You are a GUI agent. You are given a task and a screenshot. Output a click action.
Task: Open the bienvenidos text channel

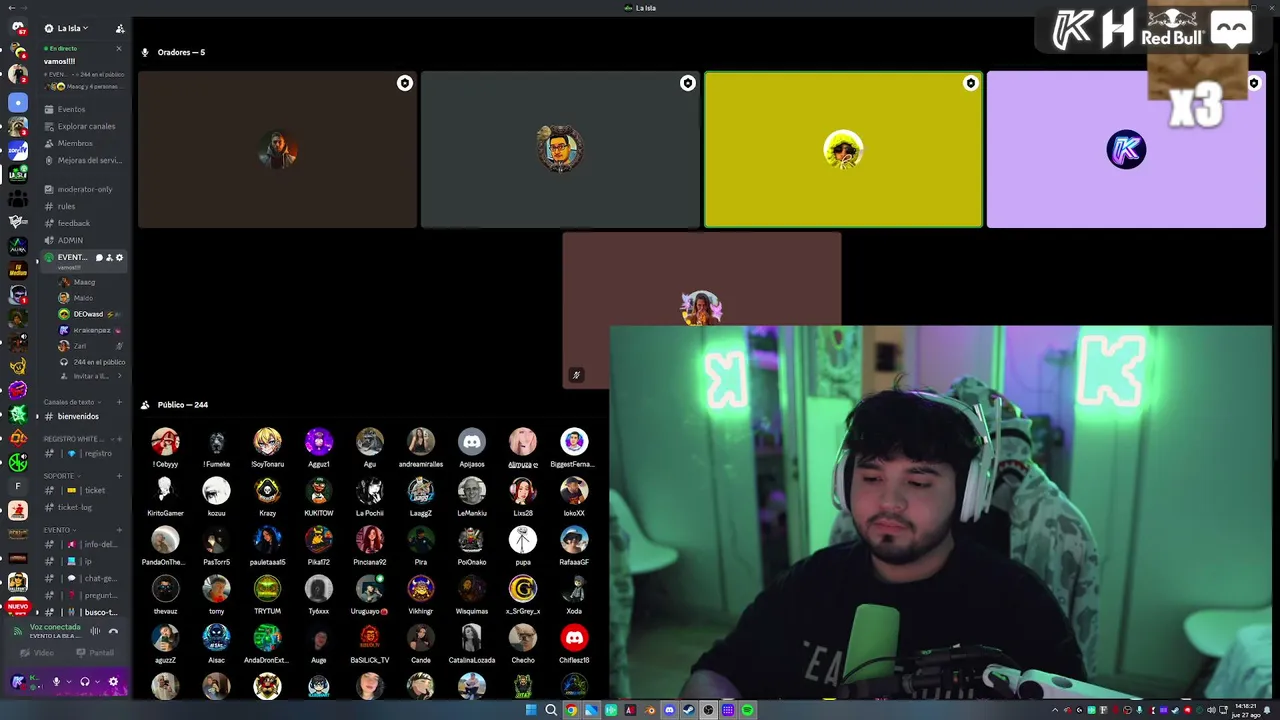click(x=83, y=416)
